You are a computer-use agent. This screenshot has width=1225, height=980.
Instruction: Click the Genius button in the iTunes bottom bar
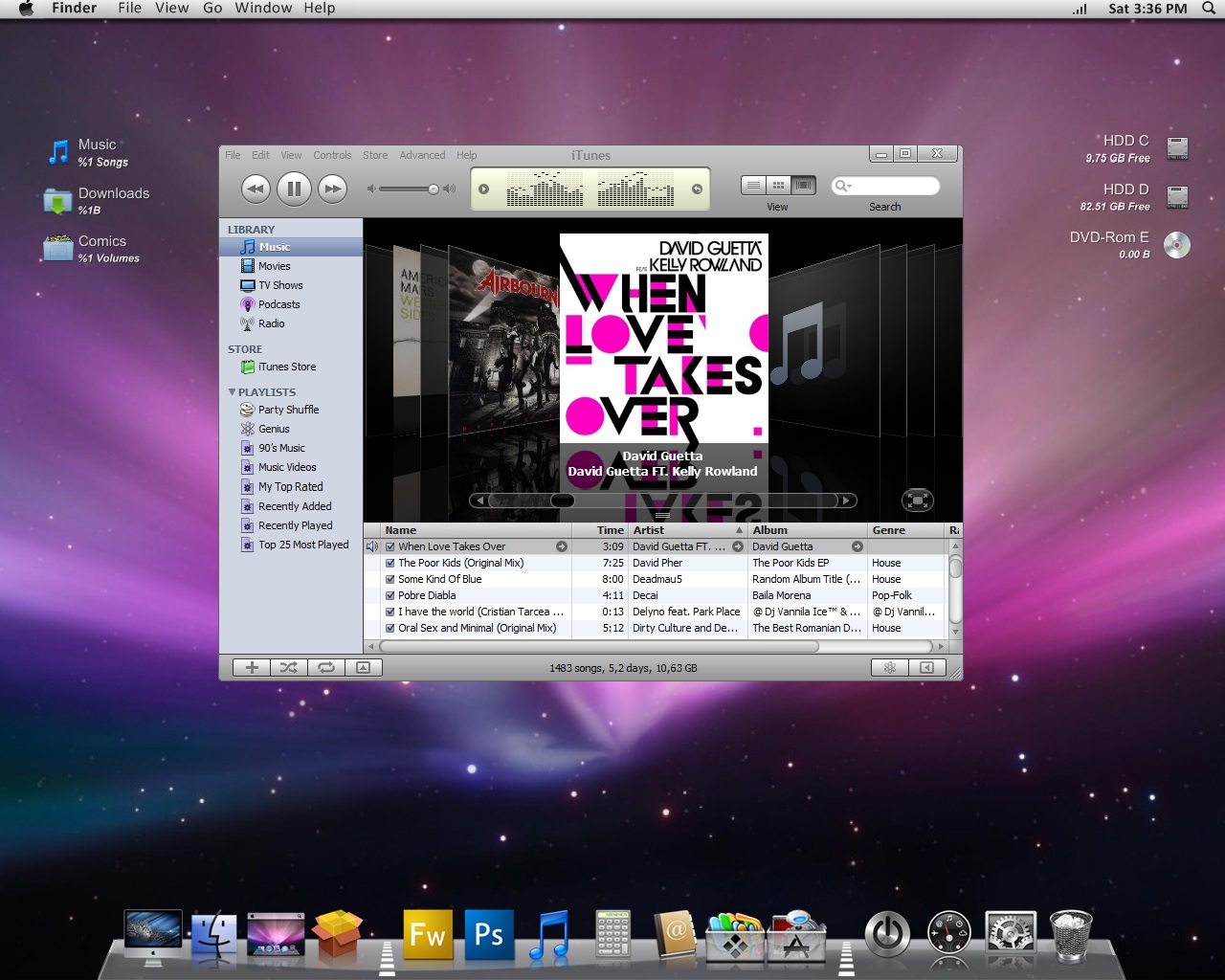click(x=889, y=668)
